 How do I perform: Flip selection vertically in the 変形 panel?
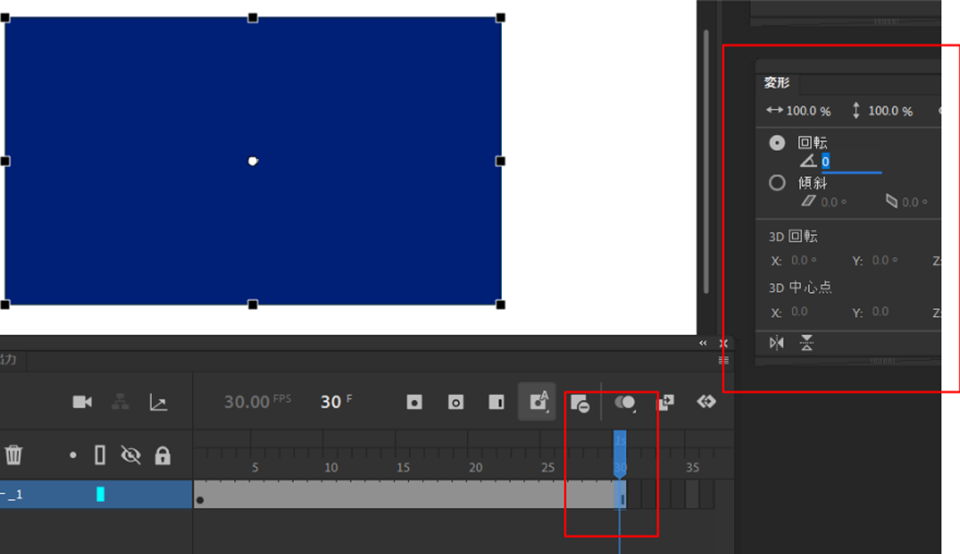pyautogui.click(x=807, y=343)
